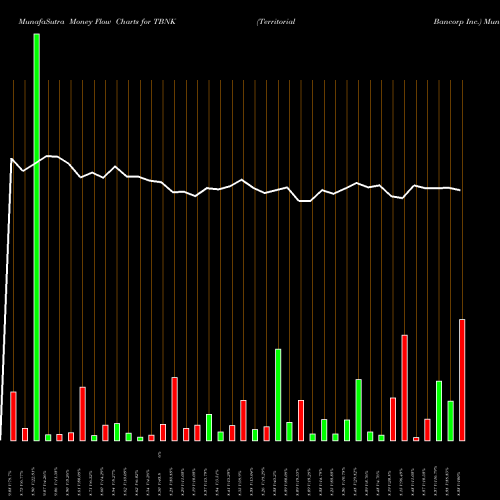500x500 pixels.
Task: Select the second-tallest red bar in the chart
Action: [405, 388]
